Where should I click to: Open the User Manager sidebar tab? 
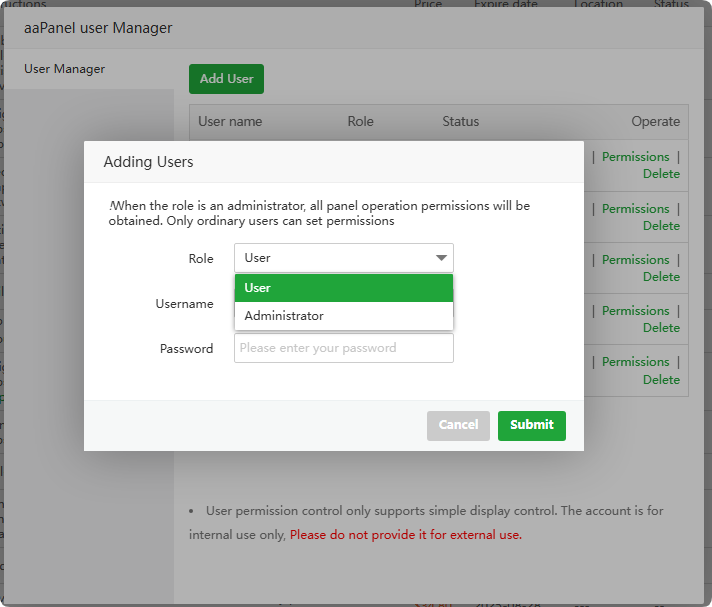(65, 69)
